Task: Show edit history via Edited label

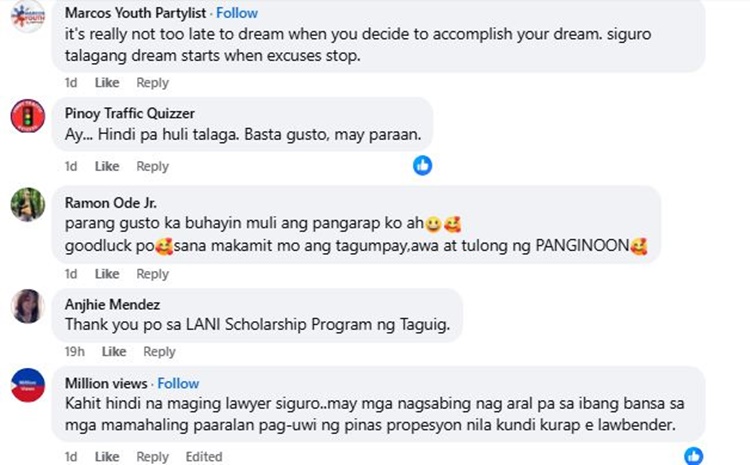Action: click(204, 457)
